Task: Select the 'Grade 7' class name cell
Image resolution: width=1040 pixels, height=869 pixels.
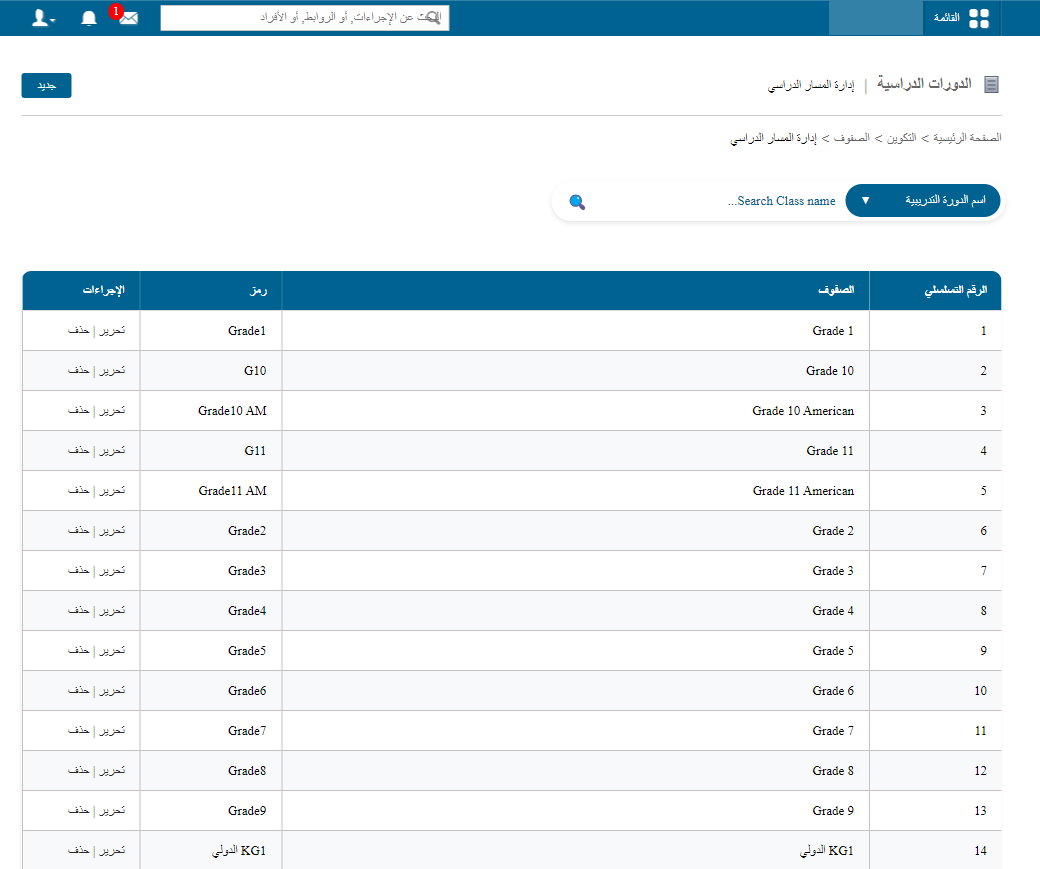Action: (x=576, y=730)
